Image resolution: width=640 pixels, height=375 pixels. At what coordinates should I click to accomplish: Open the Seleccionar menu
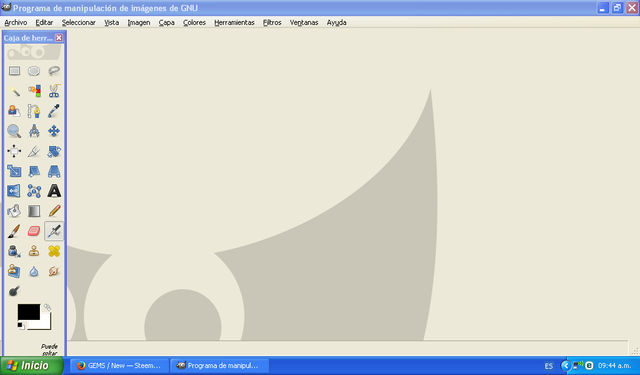point(78,22)
